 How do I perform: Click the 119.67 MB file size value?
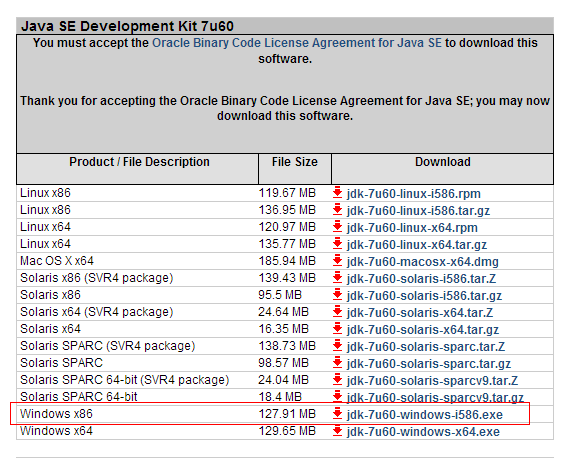tap(287, 193)
